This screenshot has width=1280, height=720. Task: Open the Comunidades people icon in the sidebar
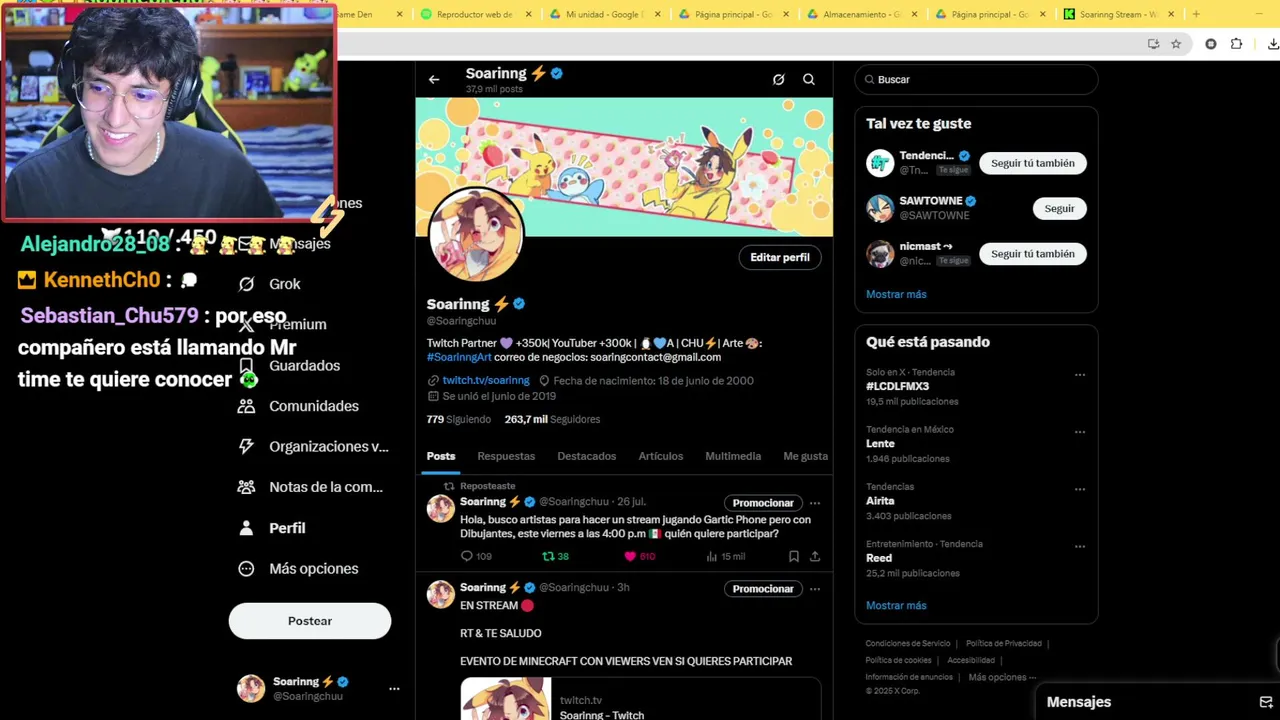pos(246,406)
